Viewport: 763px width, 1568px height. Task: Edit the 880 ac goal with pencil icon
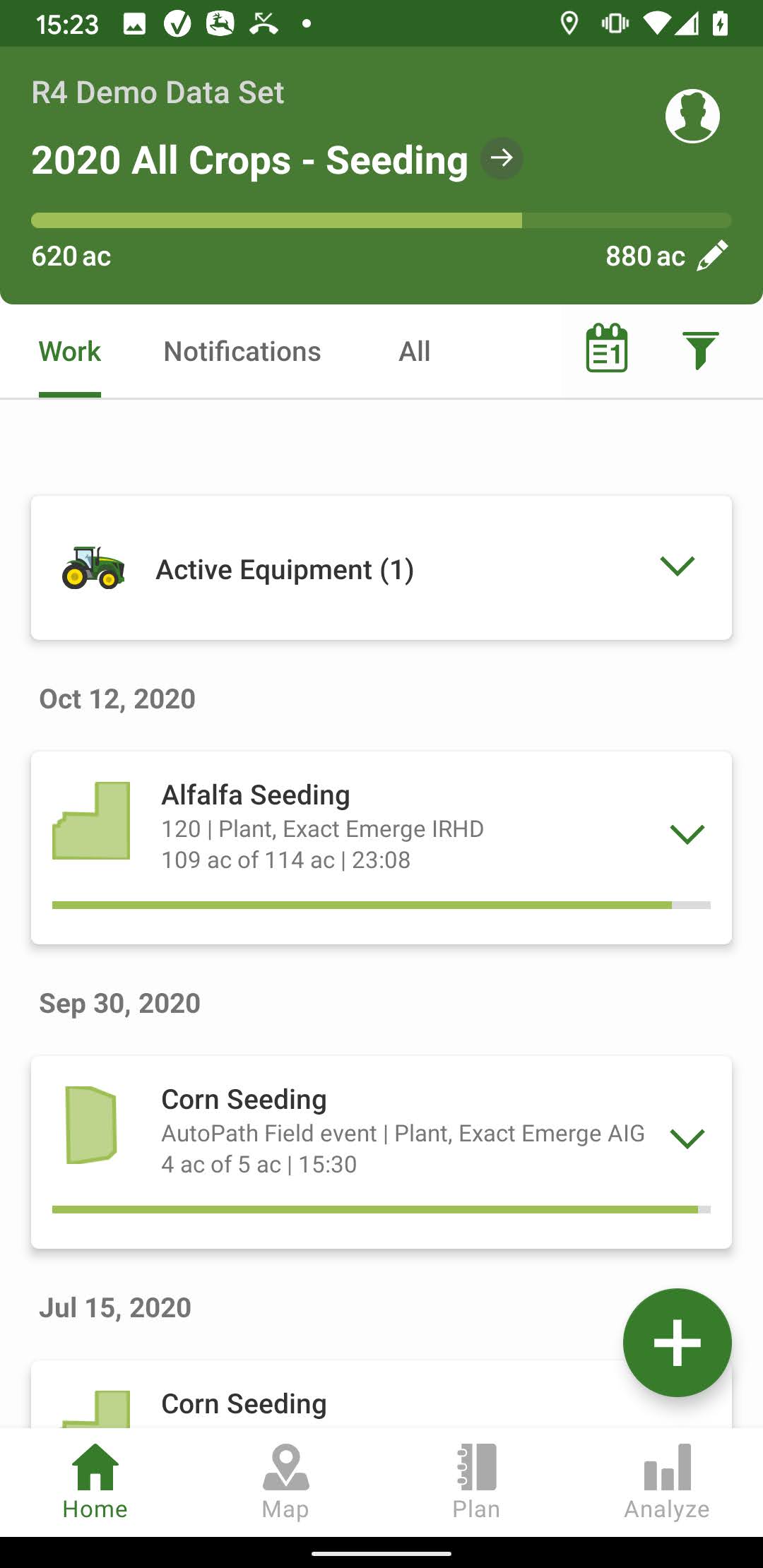[712, 256]
